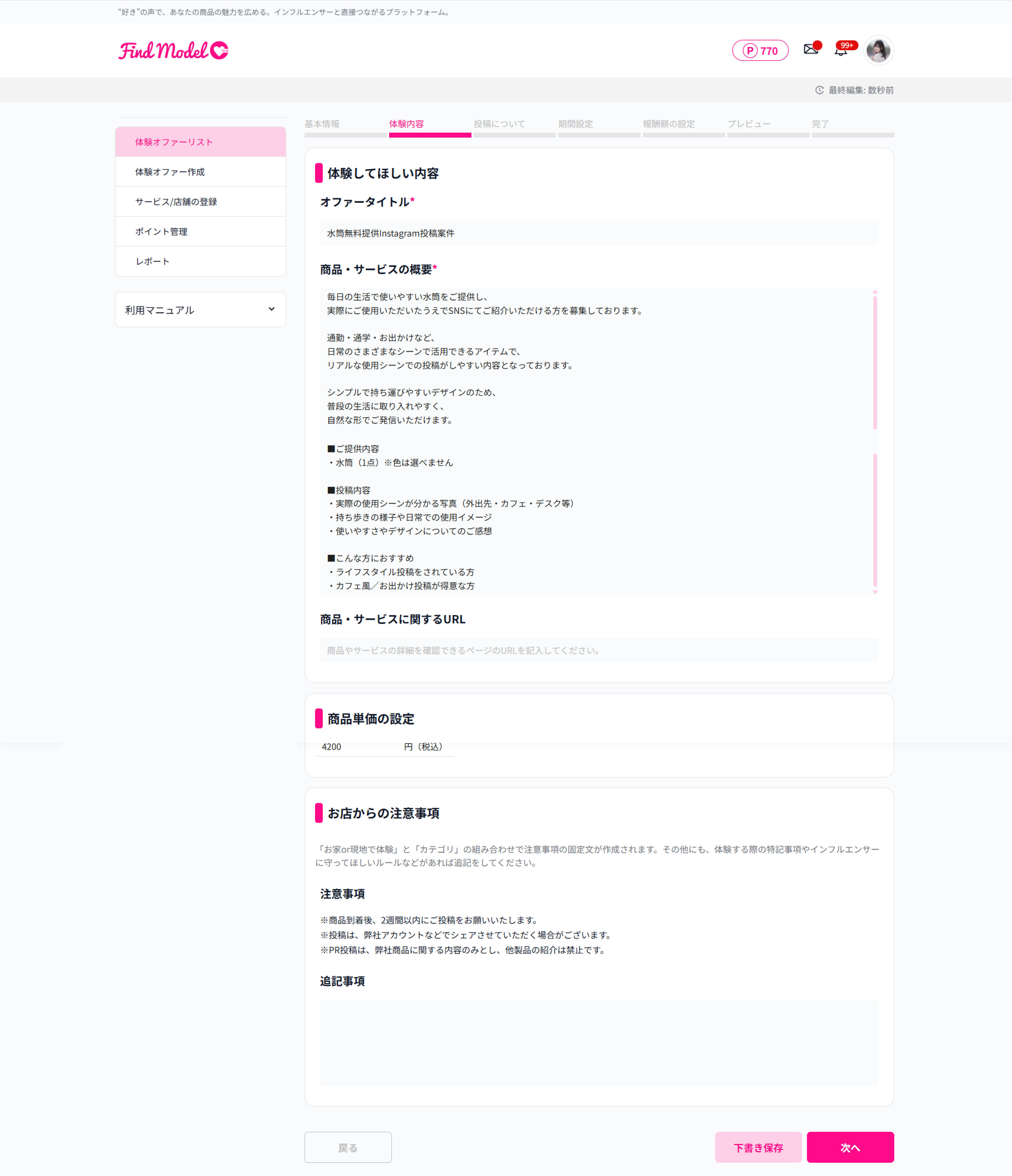Switch to the 基本情報 step tab
The height and width of the screenshot is (1176, 1012).
tap(322, 124)
